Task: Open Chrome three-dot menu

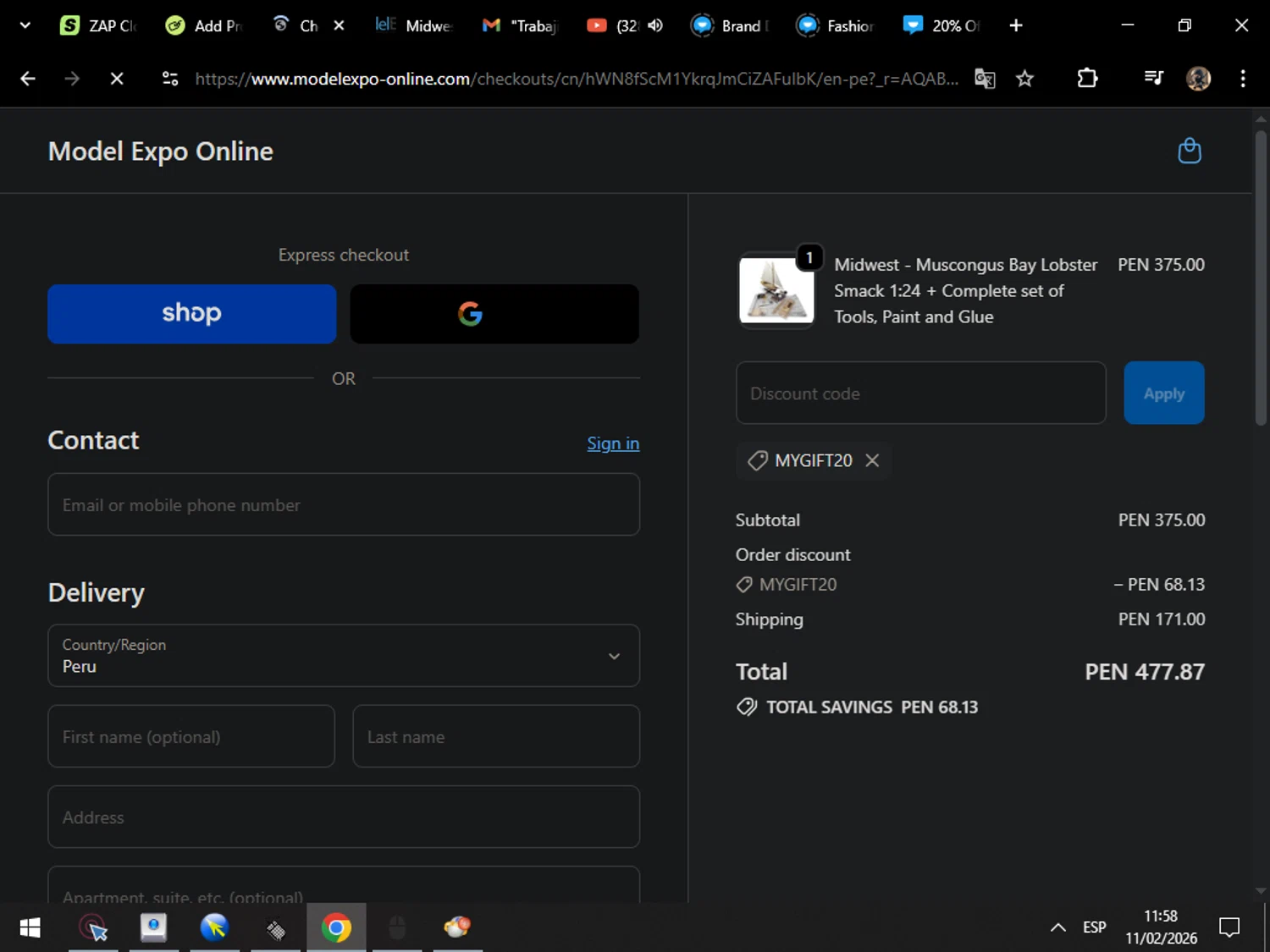Action: 1242,79
